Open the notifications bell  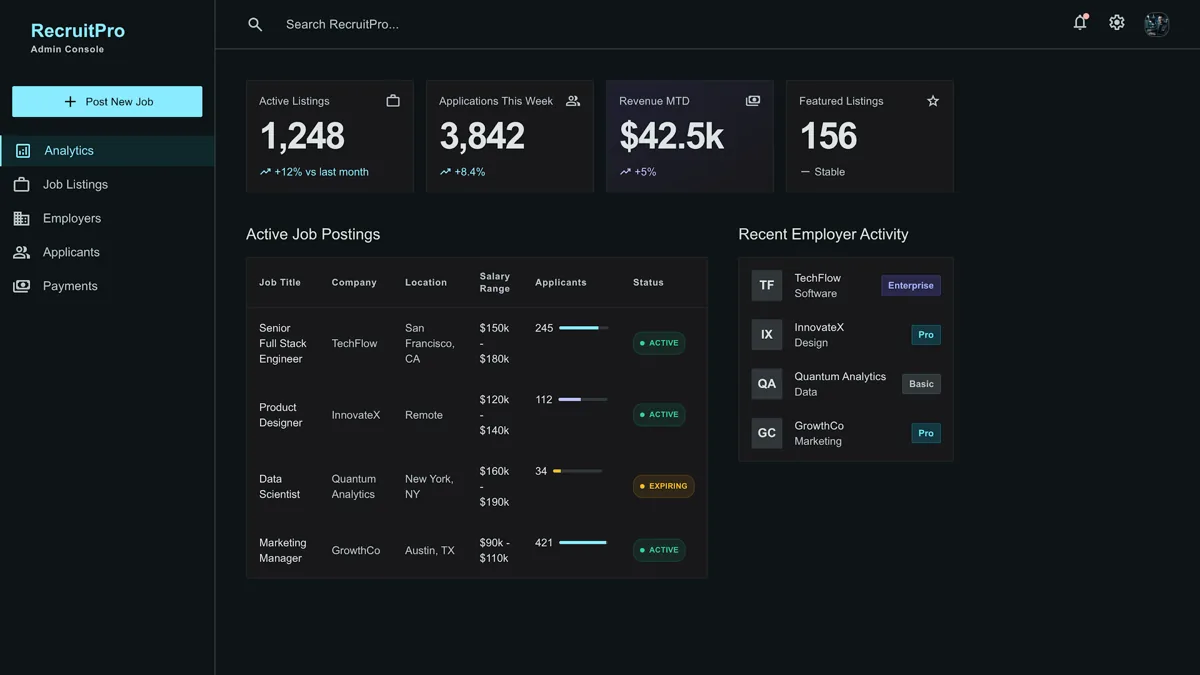(1080, 22)
